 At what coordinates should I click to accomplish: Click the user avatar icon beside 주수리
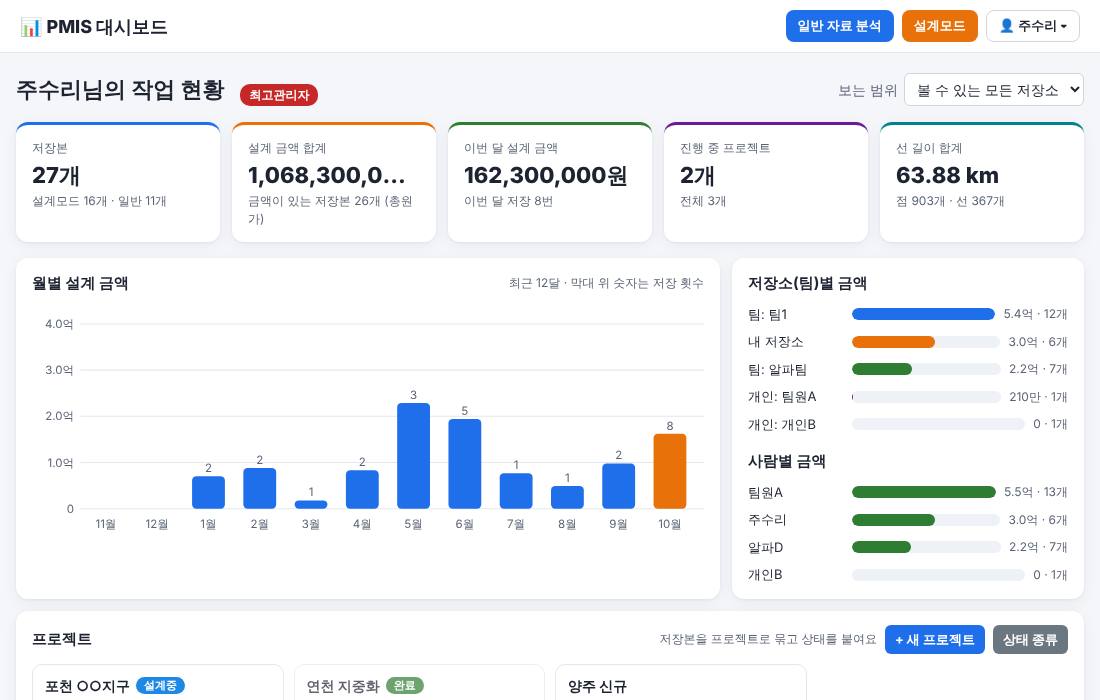tap(1006, 26)
